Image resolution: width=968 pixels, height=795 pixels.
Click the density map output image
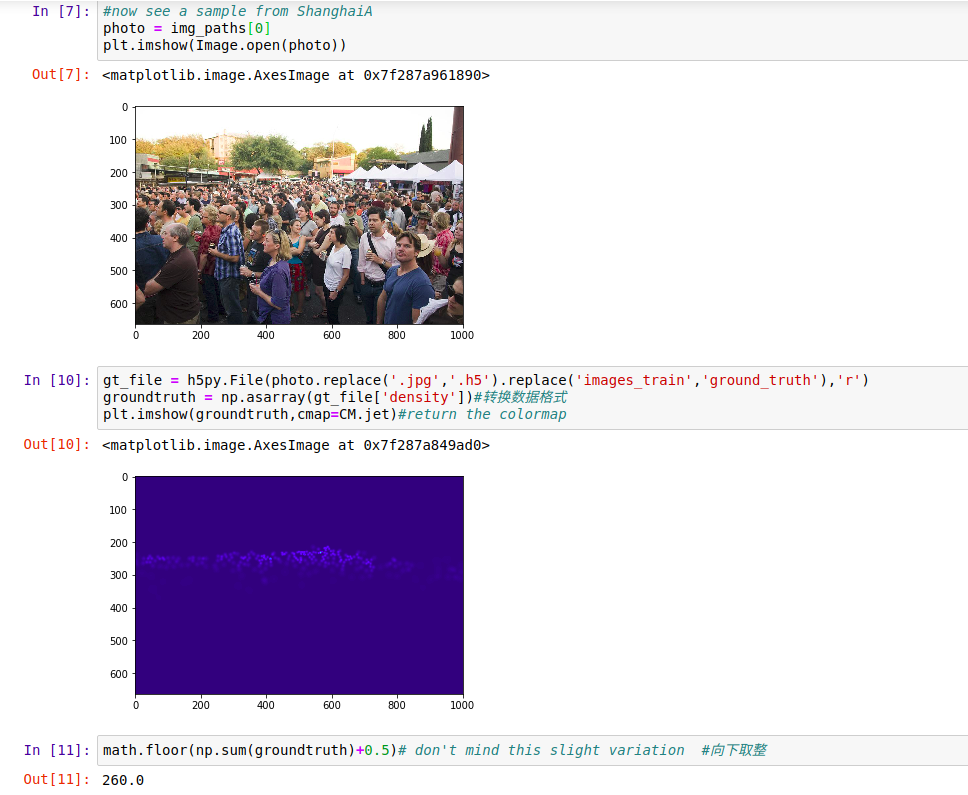pyautogui.click(x=300, y=588)
